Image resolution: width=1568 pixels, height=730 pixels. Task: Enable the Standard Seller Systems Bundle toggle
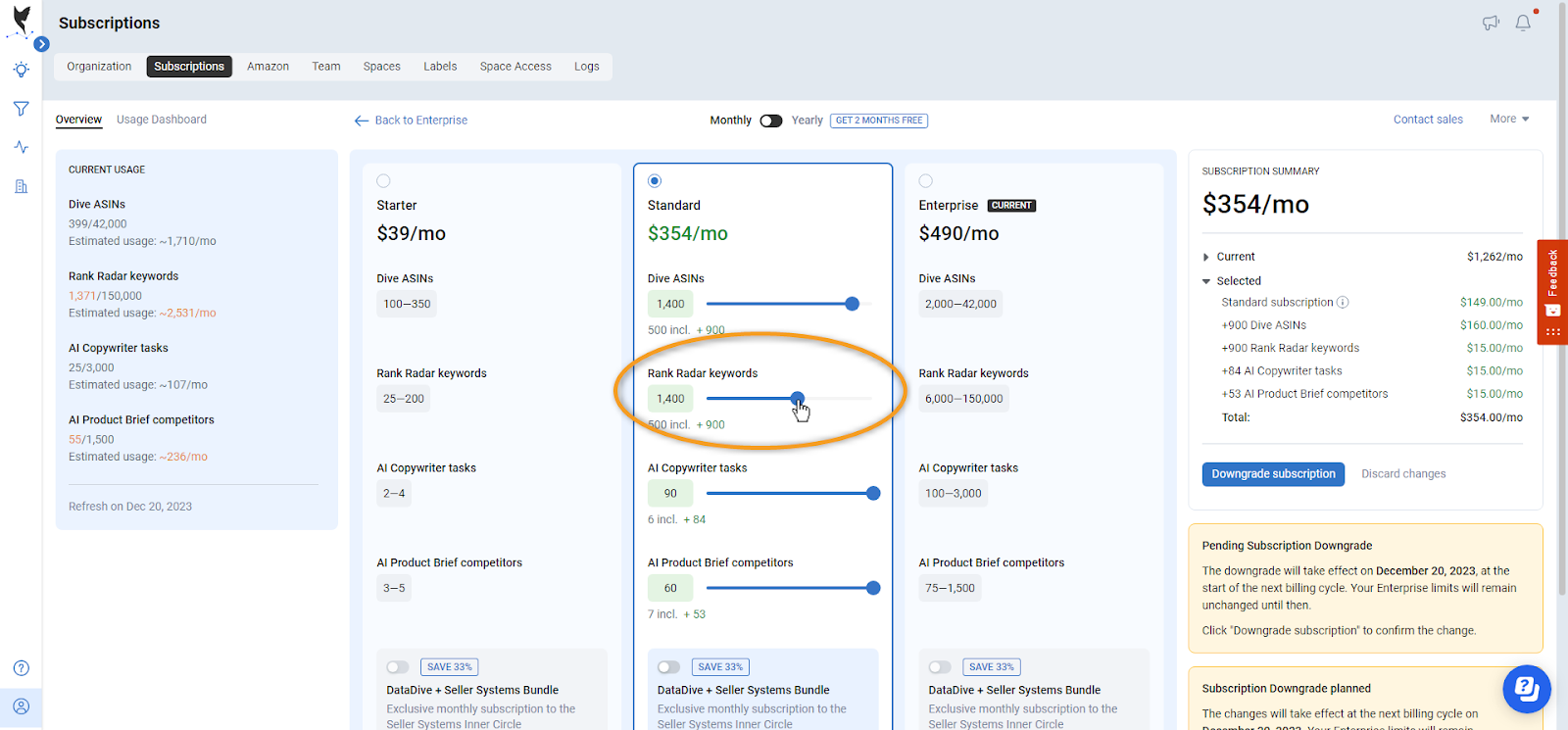click(668, 667)
